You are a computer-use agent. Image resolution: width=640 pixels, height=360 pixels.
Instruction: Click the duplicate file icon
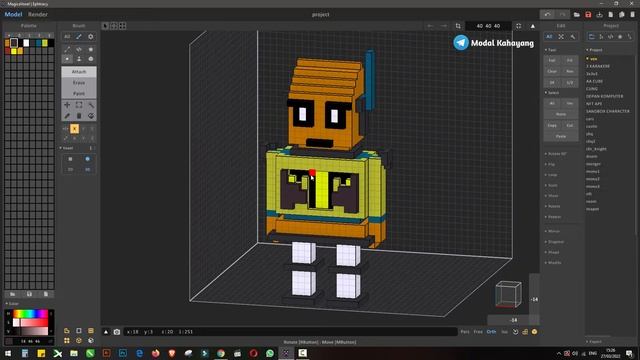click(622, 15)
